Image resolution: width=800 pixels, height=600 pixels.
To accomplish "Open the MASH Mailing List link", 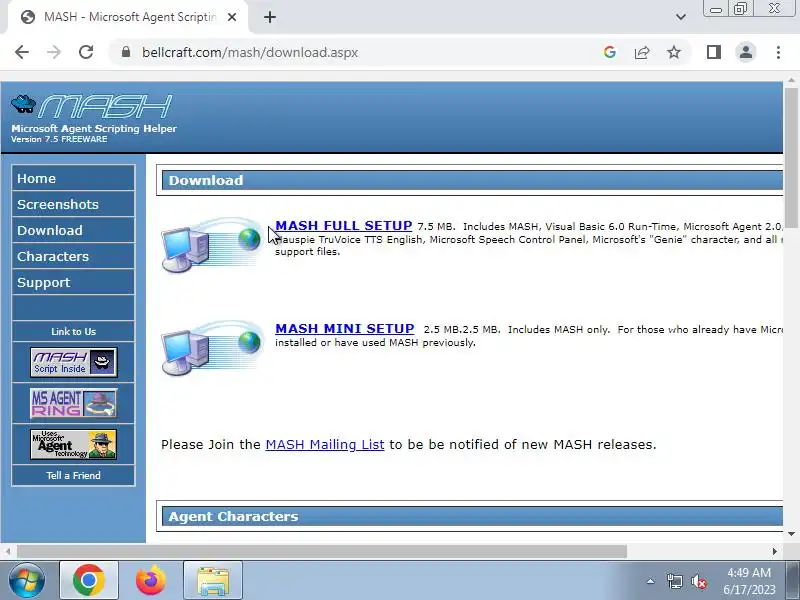I will (x=325, y=444).
